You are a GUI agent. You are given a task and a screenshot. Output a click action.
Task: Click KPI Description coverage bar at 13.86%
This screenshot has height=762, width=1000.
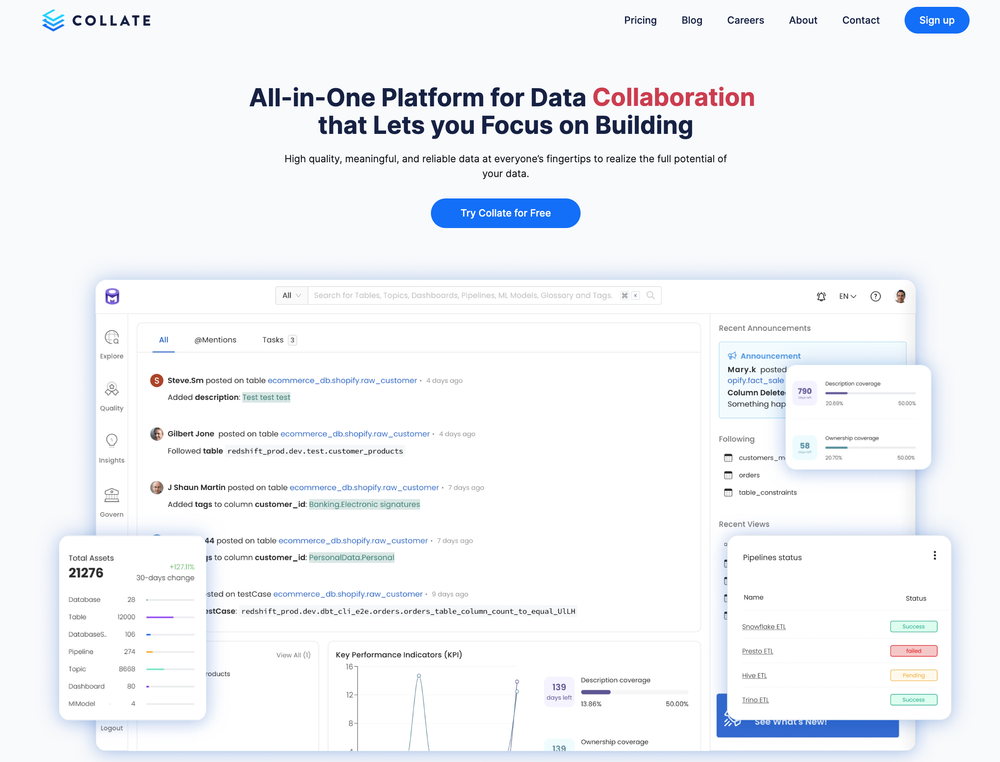click(x=634, y=692)
